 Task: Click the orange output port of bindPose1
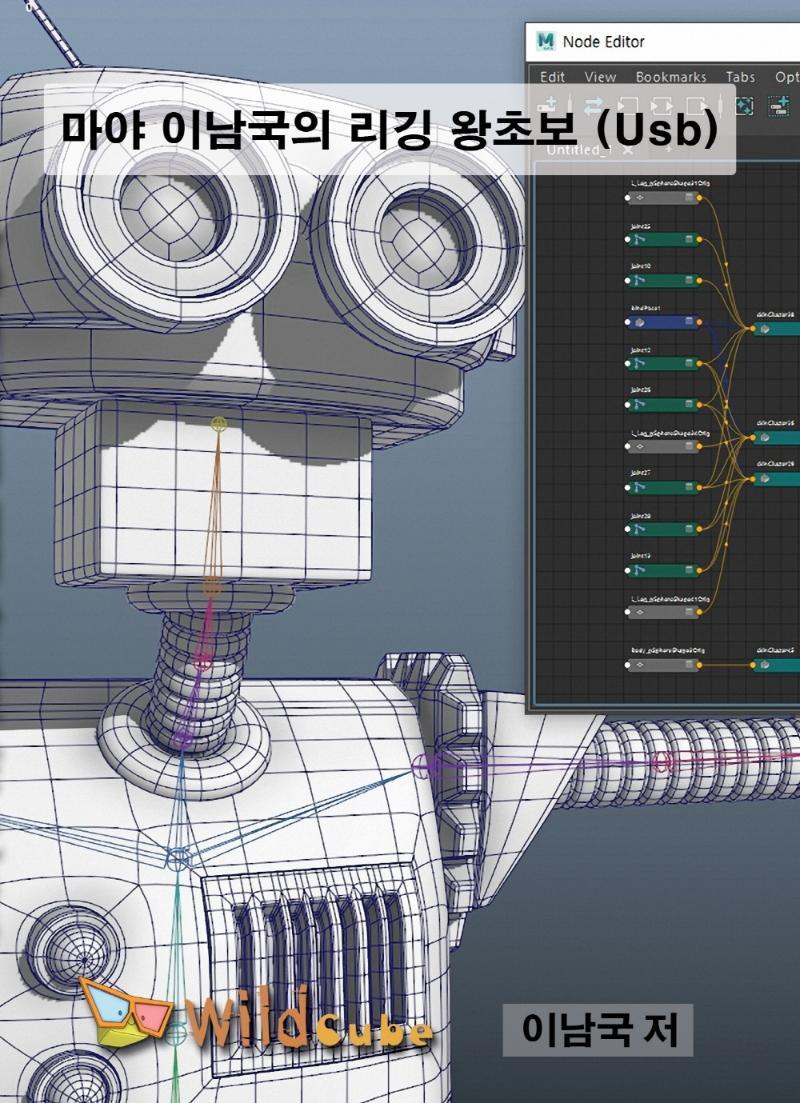(699, 322)
